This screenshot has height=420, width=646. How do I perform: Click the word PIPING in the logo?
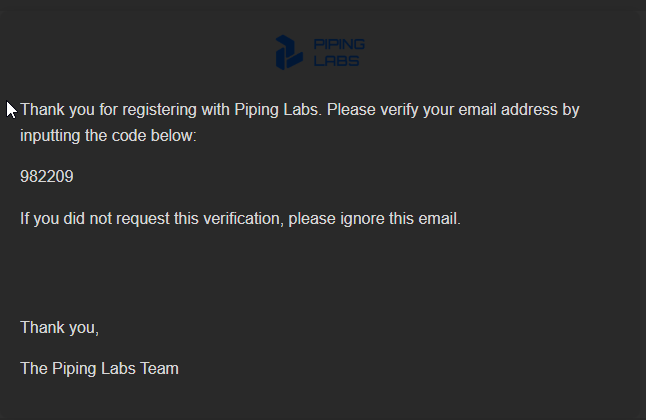(x=339, y=45)
